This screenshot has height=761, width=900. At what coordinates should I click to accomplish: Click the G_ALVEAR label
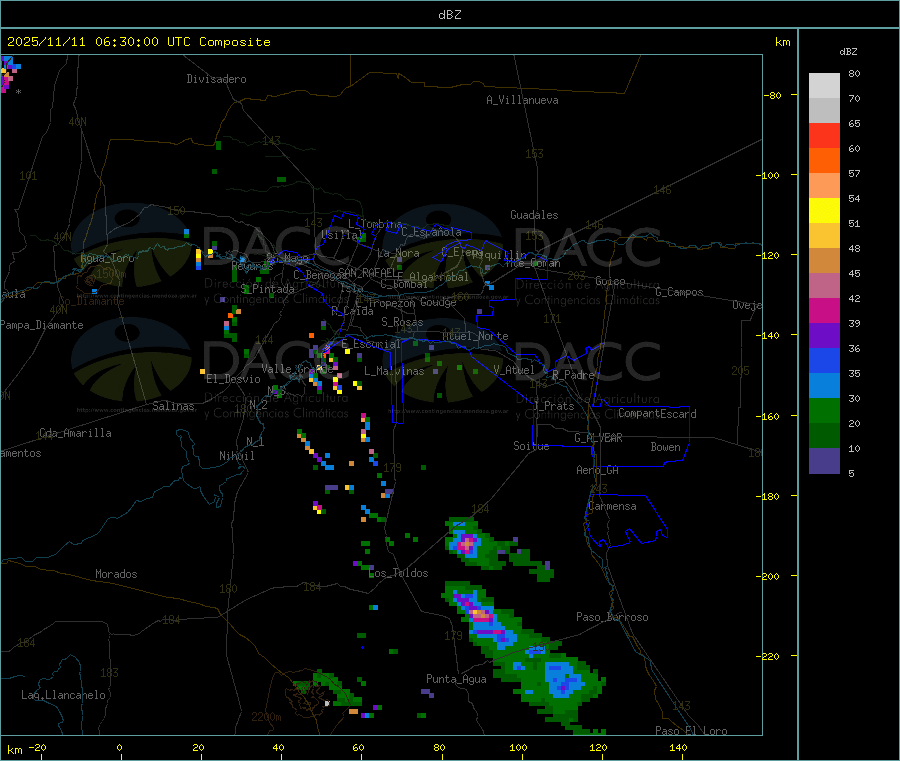pos(598,438)
